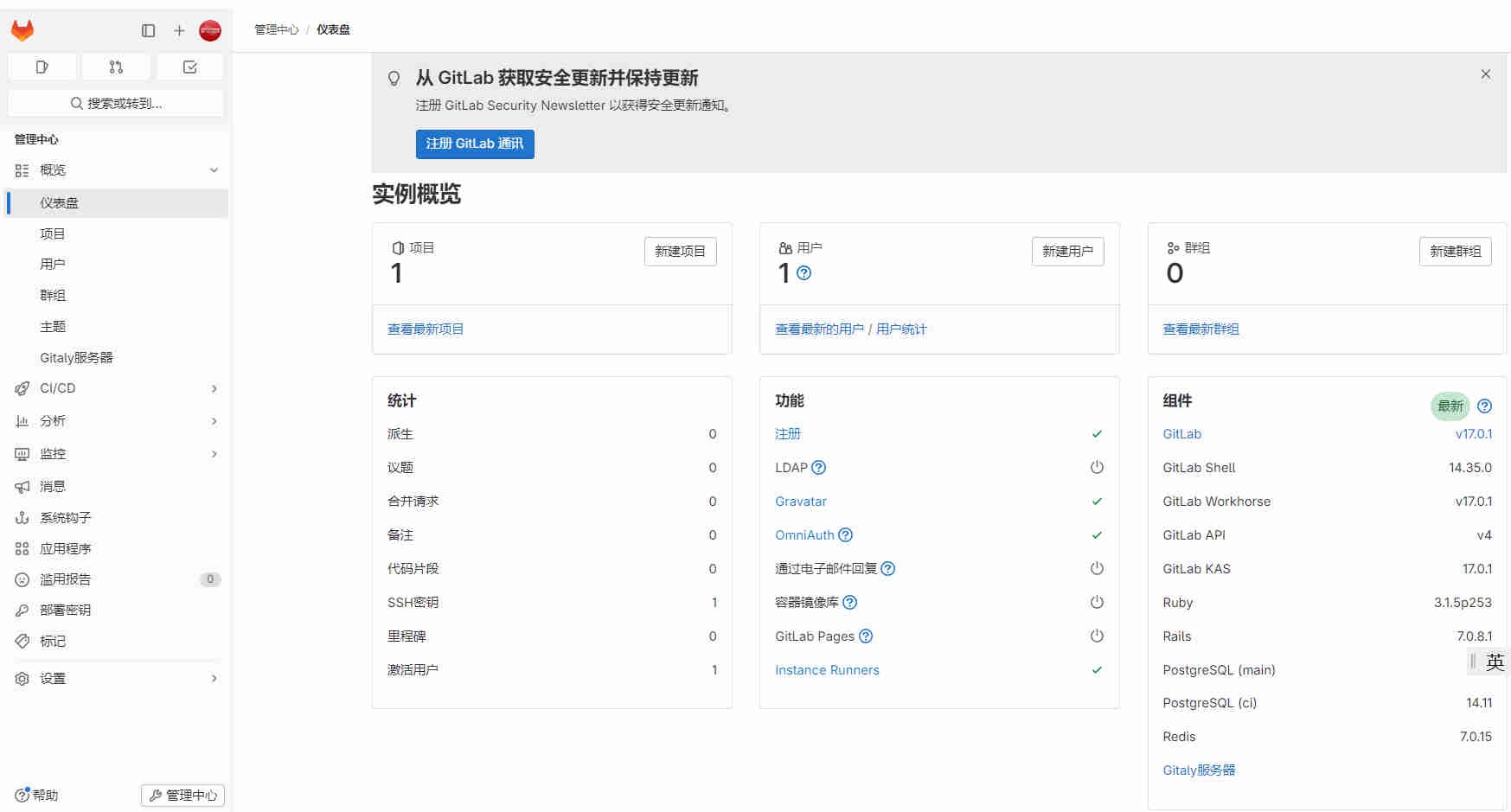Open Gitaly服务器 link in 组件 card

click(1199, 770)
